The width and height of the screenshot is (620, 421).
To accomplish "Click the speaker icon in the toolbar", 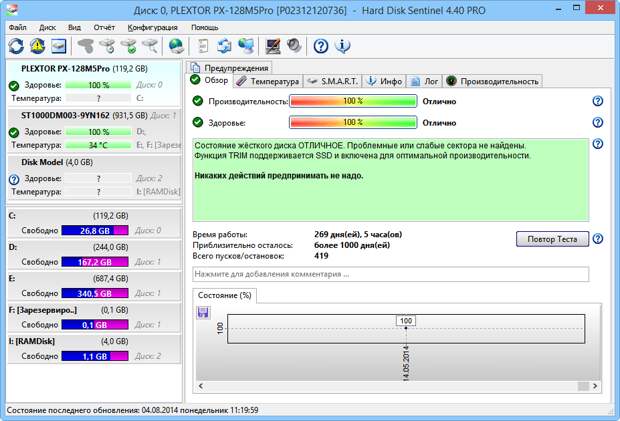I will (x=293, y=46).
